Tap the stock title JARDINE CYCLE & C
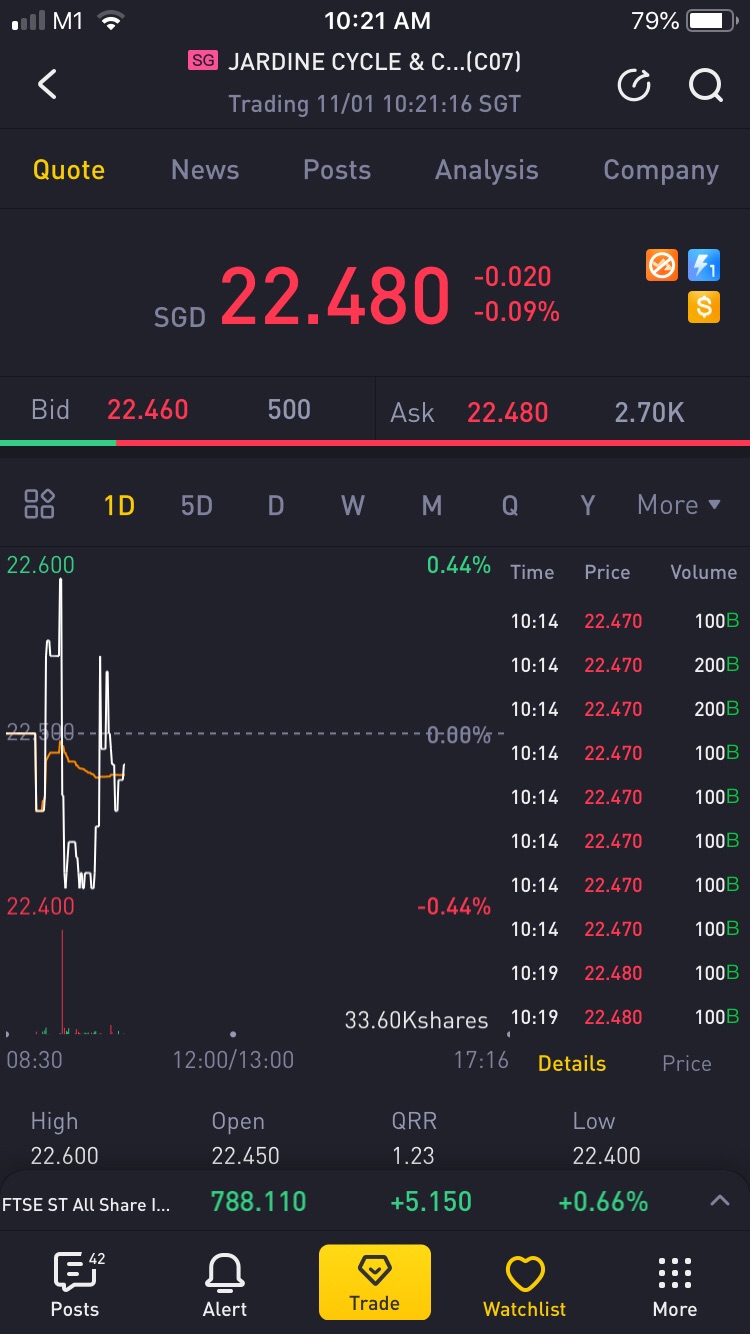The height and width of the screenshot is (1334, 750). [375, 61]
